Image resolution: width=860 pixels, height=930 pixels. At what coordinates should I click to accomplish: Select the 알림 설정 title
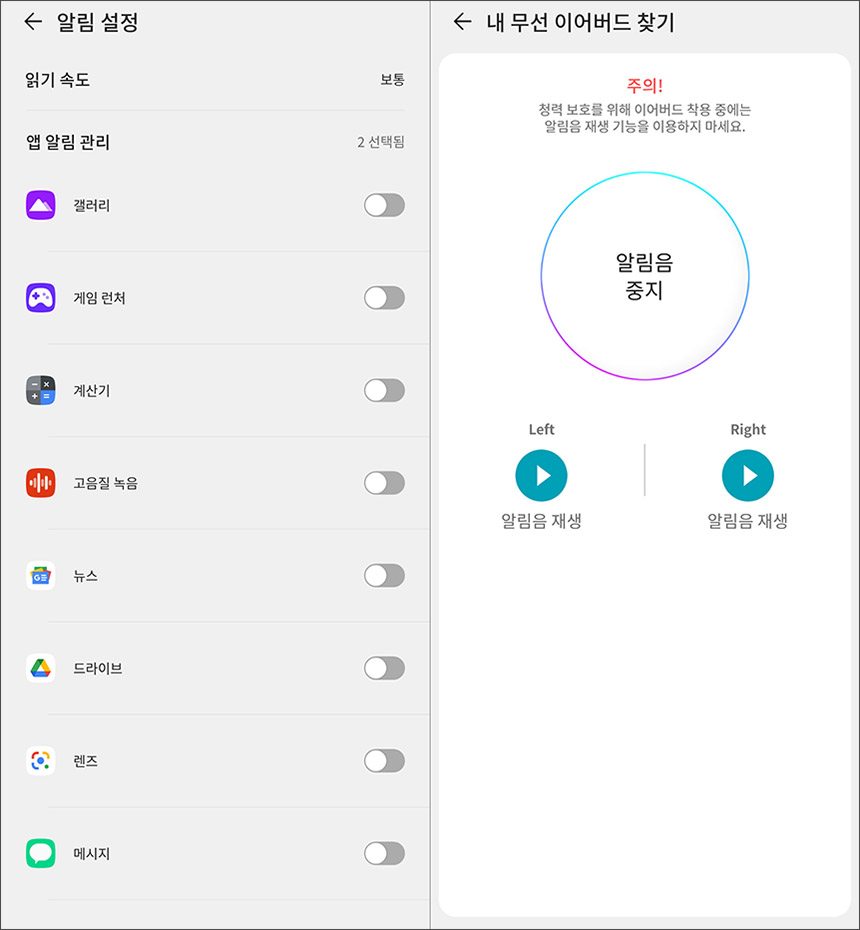point(97,23)
